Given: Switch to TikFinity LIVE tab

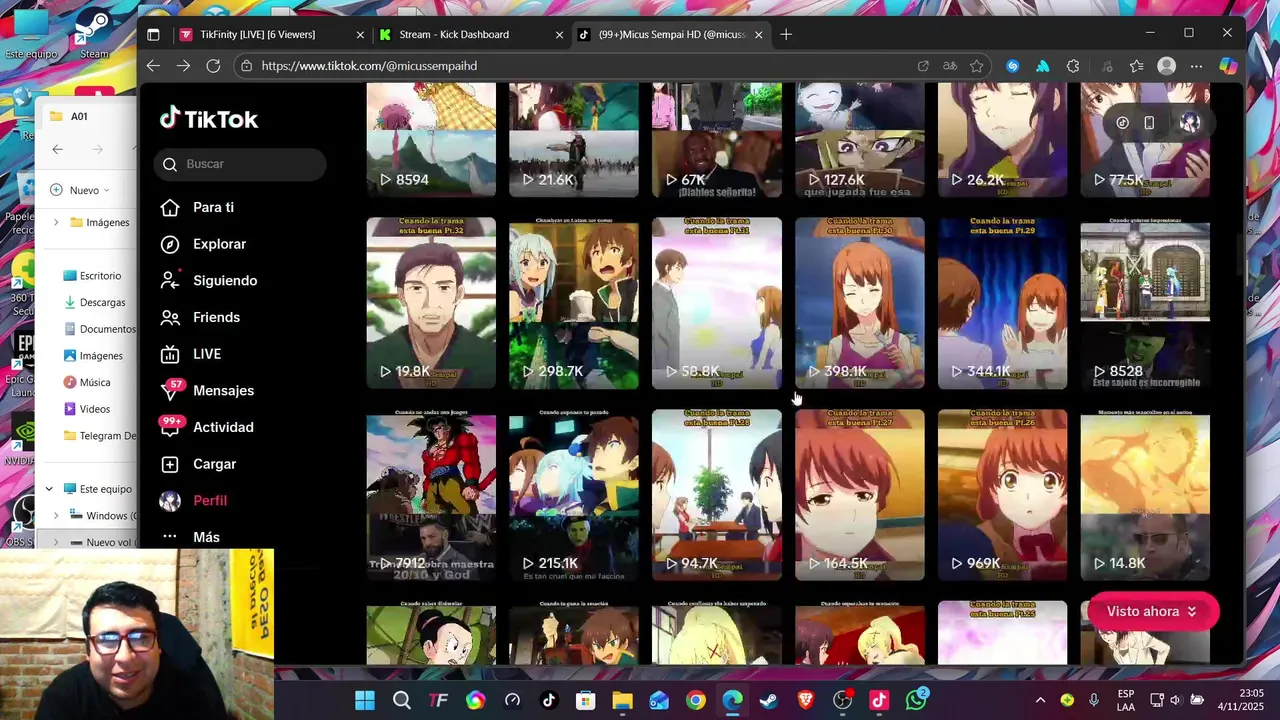Looking at the screenshot, I should (272, 34).
